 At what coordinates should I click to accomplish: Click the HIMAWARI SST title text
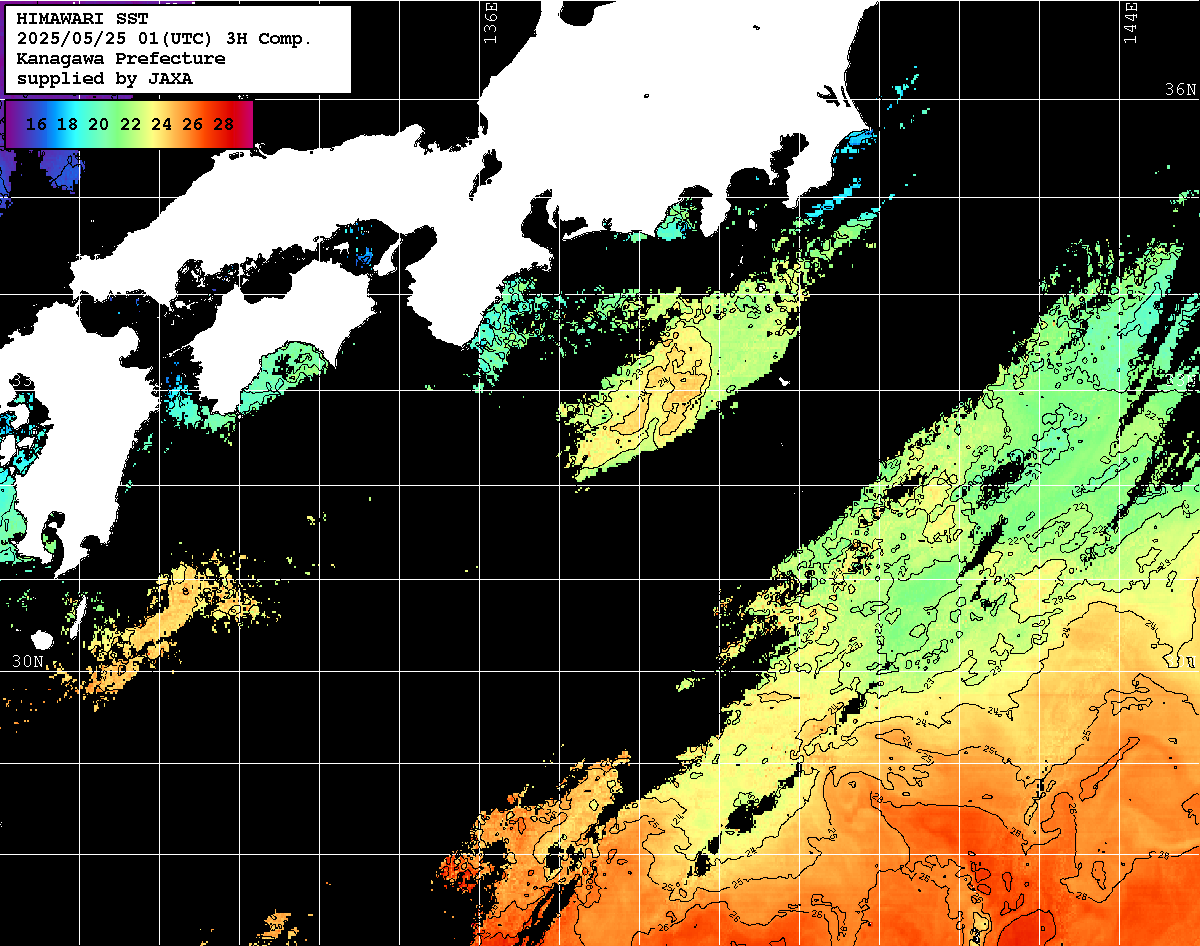click(83, 19)
